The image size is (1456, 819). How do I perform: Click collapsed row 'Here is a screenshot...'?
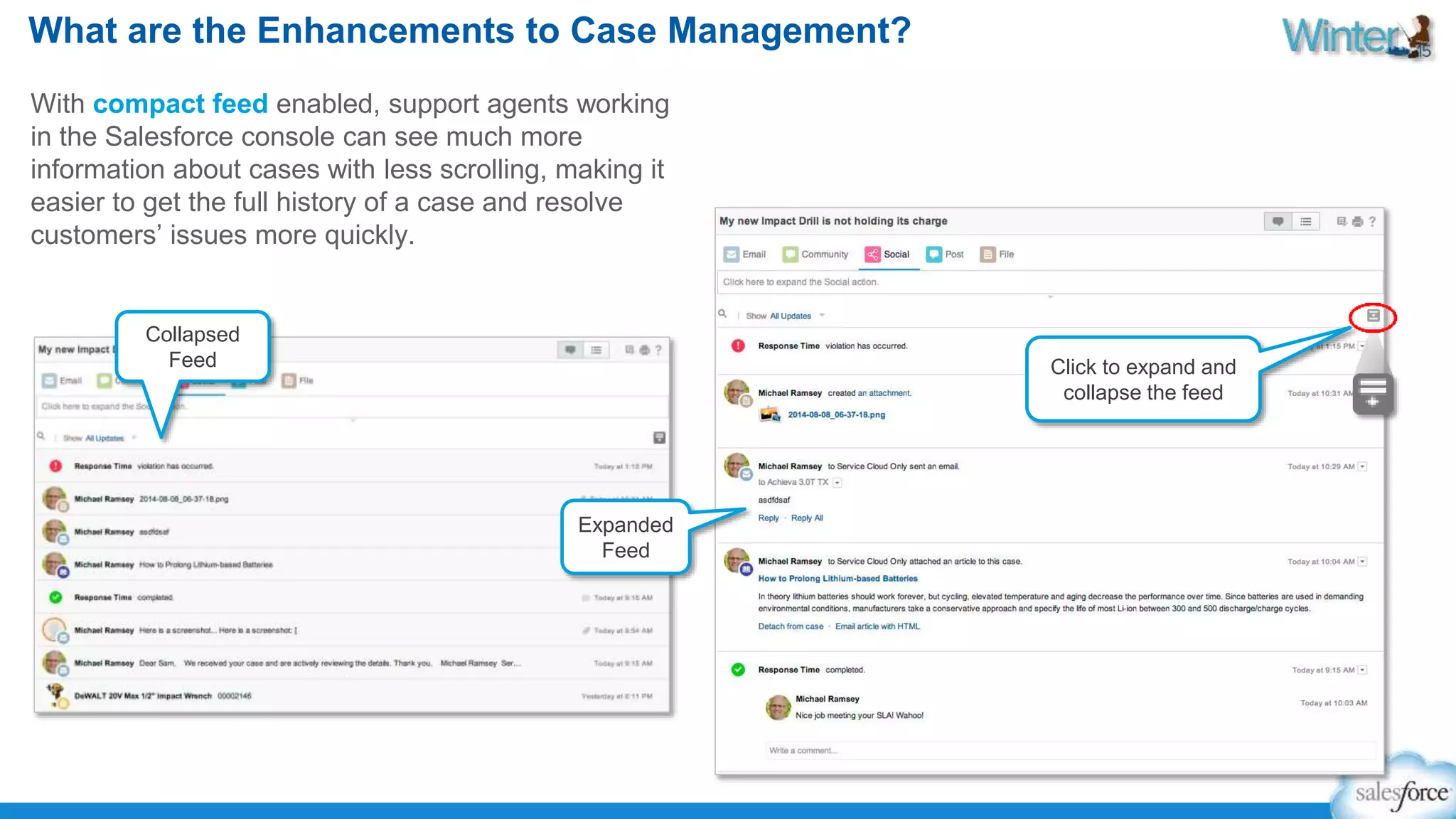click(352, 631)
